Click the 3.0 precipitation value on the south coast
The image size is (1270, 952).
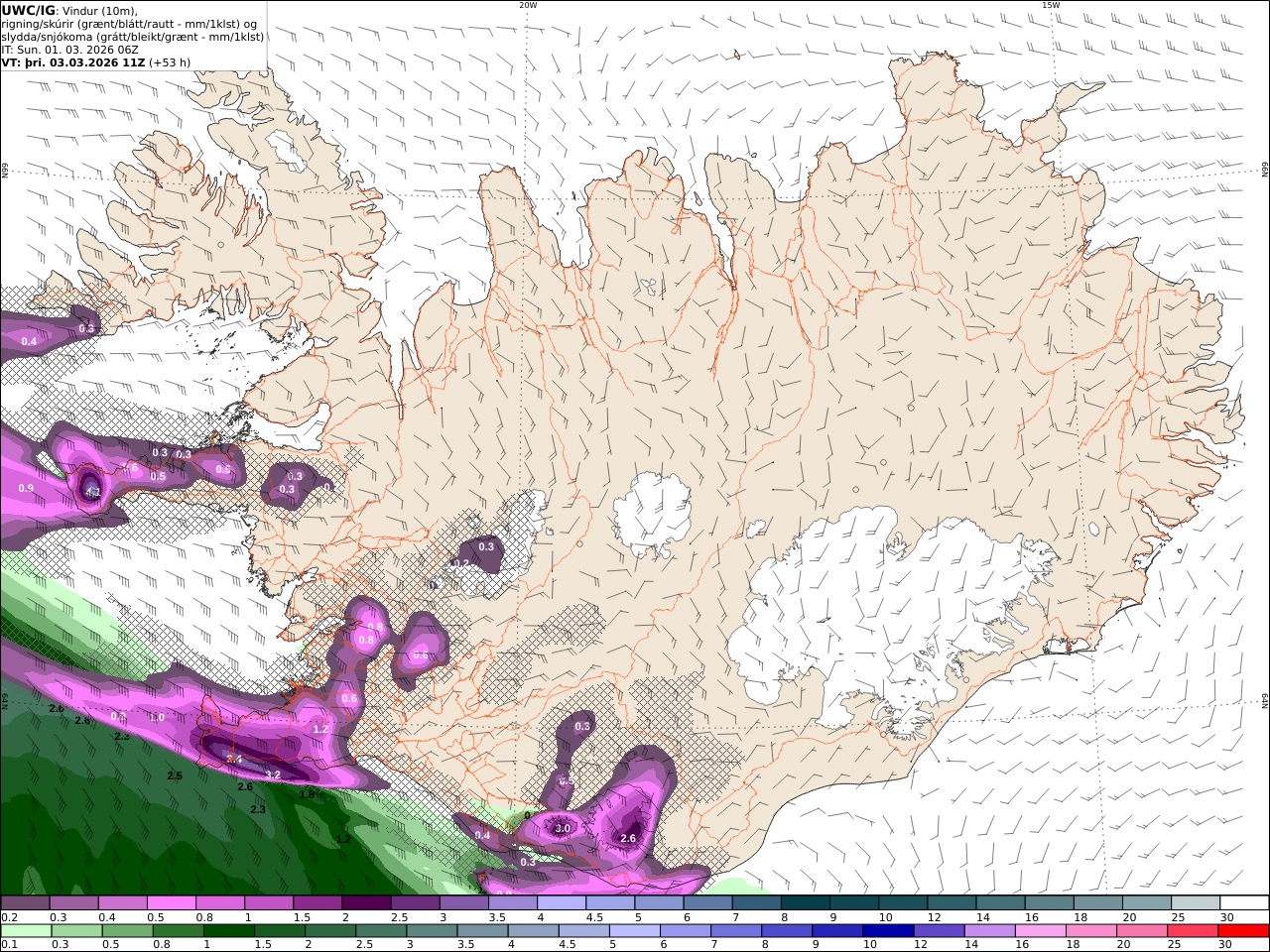pos(563,828)
